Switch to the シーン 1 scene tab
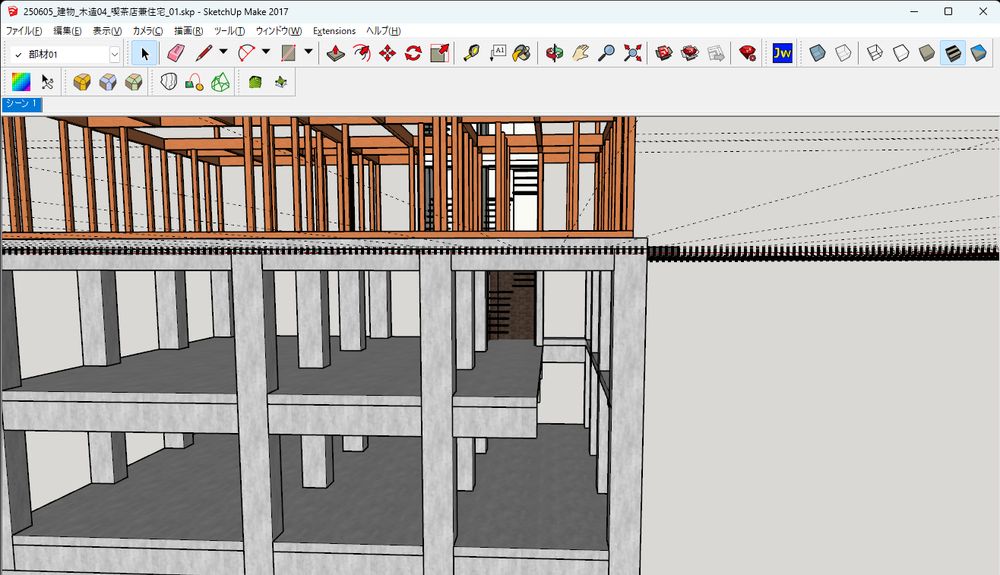1000x575 pixels. pos(21,104)
